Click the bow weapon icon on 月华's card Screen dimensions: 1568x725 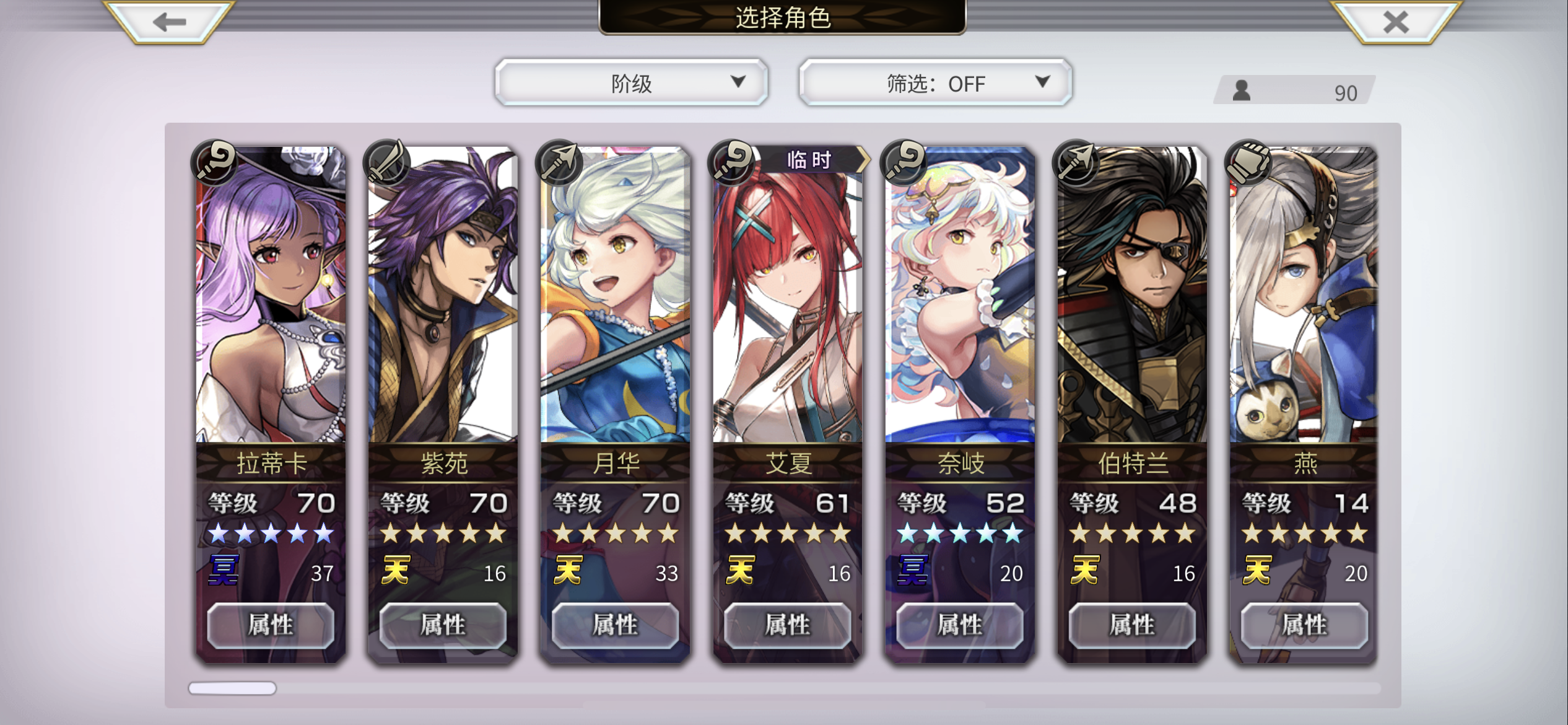tap(559, 162)
